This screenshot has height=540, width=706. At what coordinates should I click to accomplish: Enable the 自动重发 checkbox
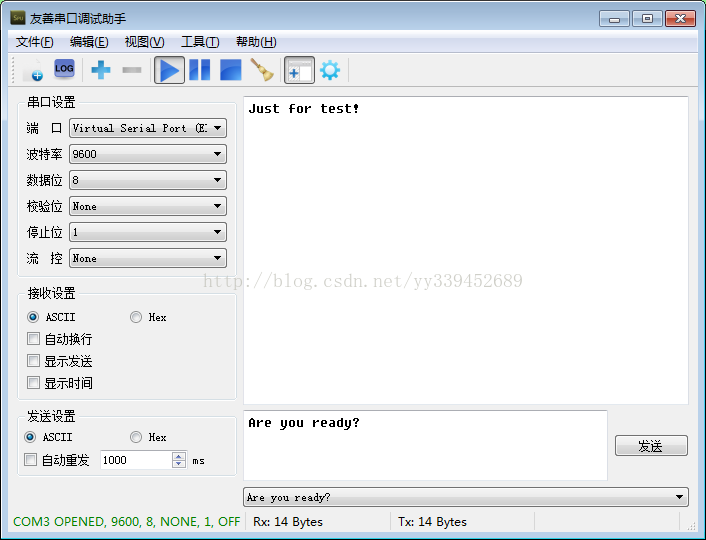56,460
